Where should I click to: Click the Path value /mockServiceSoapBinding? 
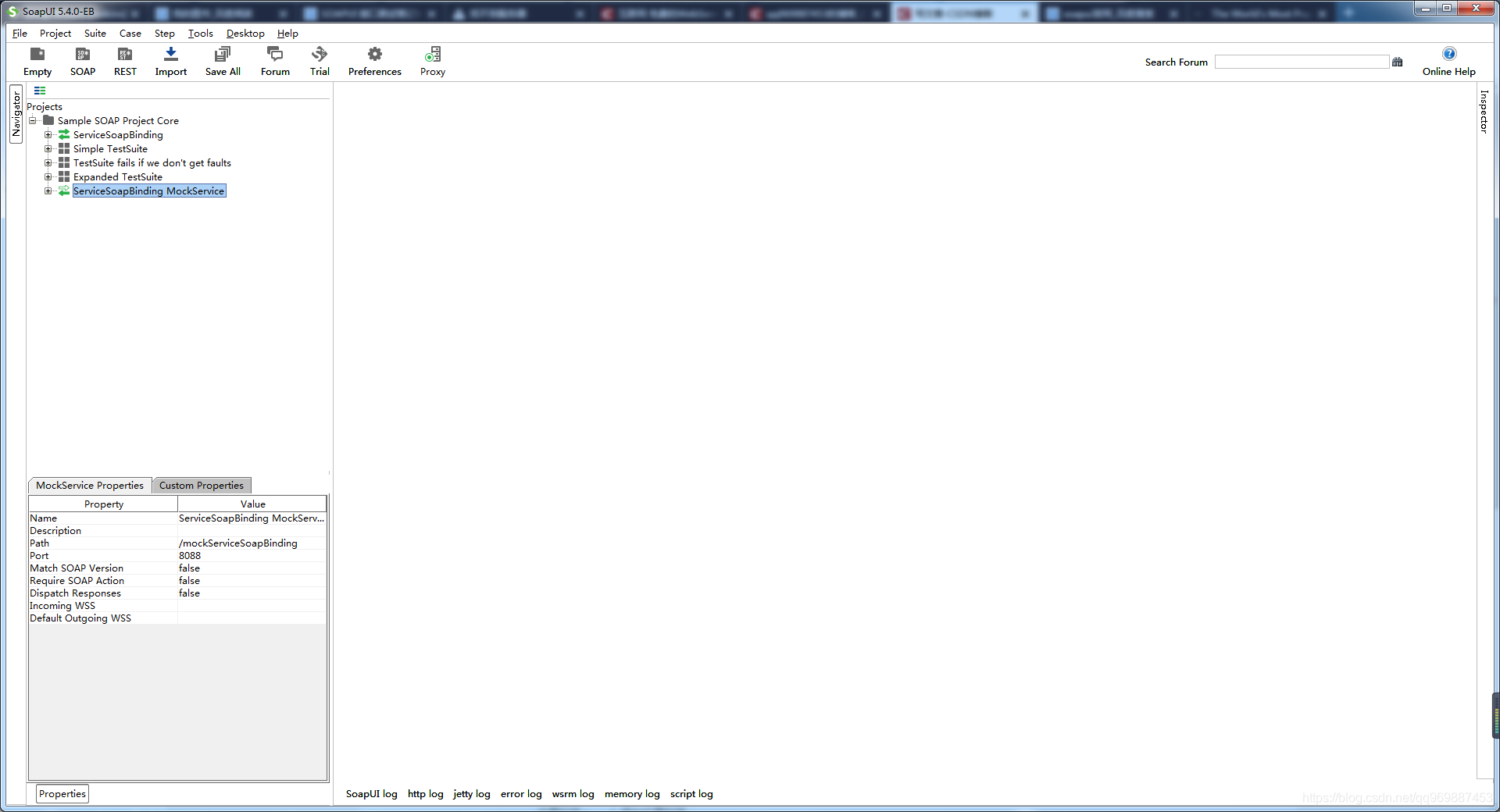[252, 543]
